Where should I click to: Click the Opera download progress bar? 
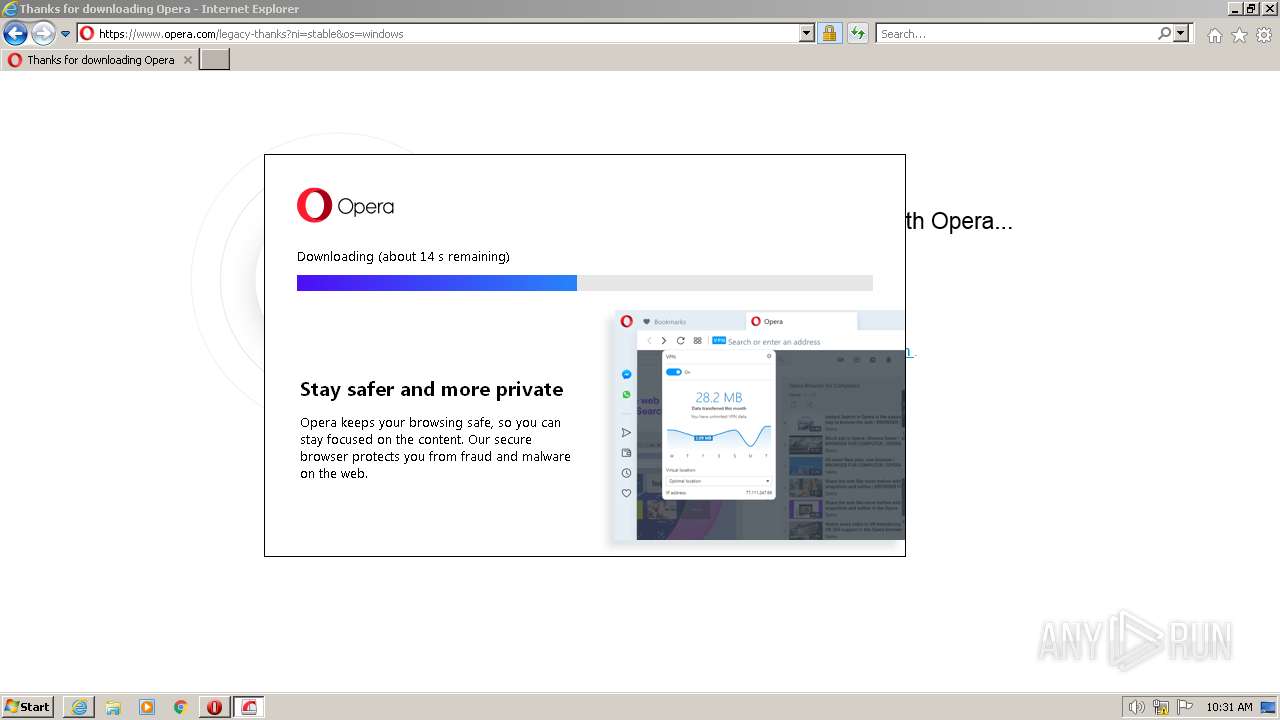585,283
